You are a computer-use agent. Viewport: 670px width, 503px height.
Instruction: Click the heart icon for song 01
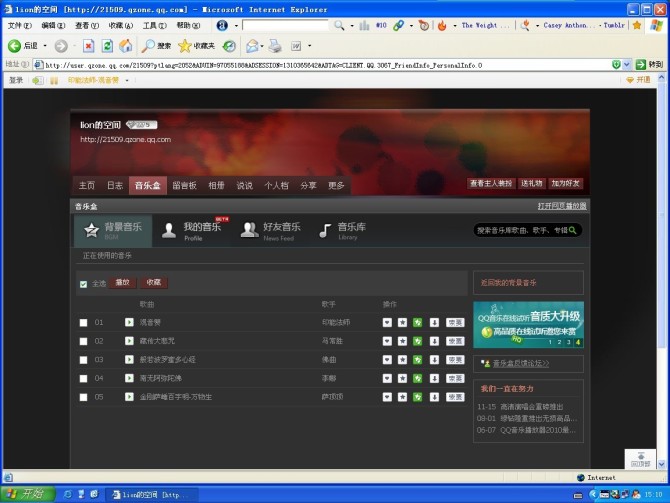[387, 323]
